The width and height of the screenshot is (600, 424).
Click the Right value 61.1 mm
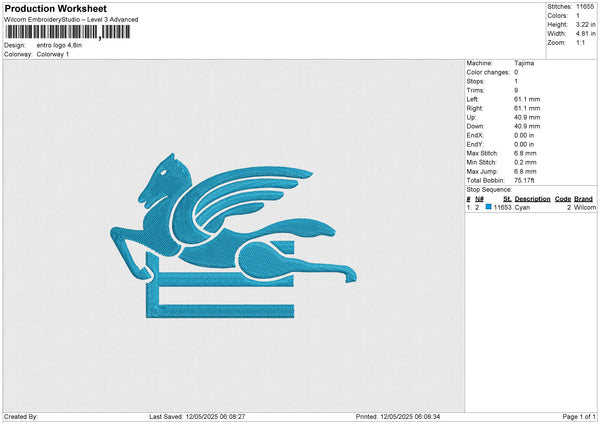tap(527, 108)
